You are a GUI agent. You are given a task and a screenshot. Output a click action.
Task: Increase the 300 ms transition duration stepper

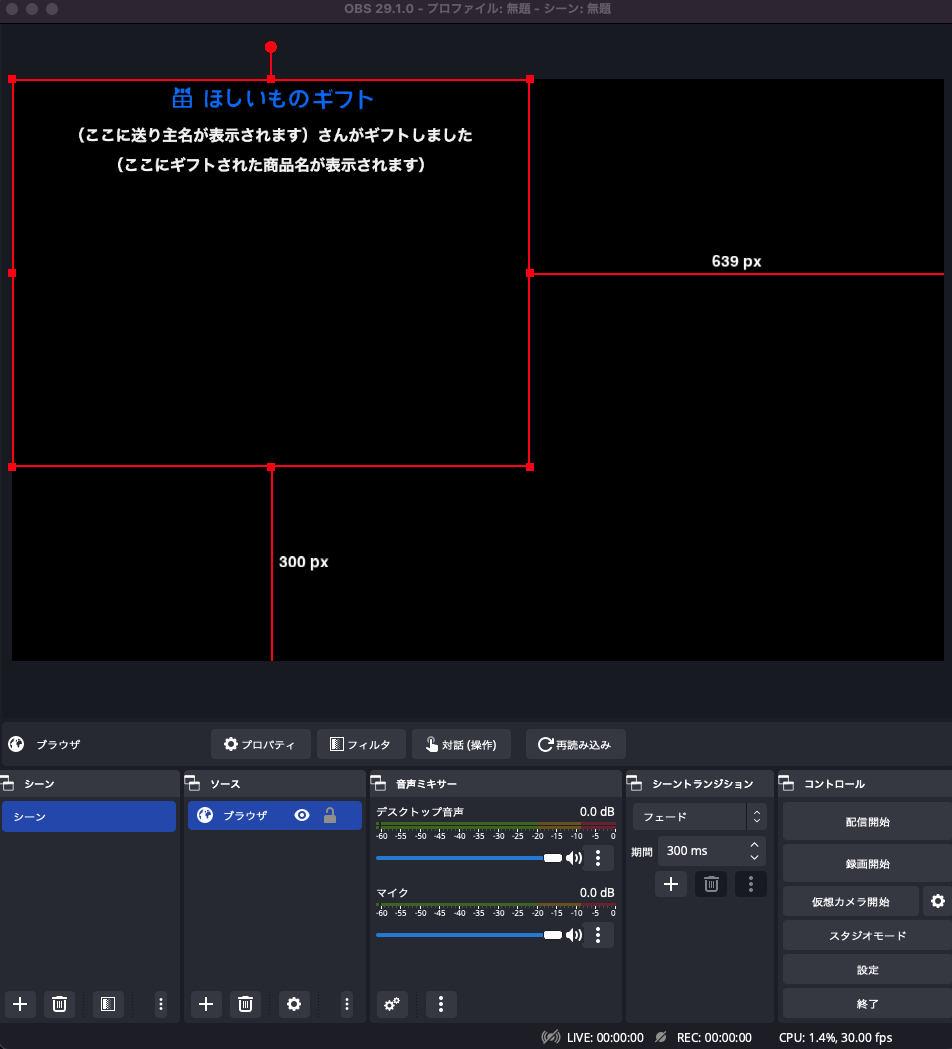click(755, 845)
